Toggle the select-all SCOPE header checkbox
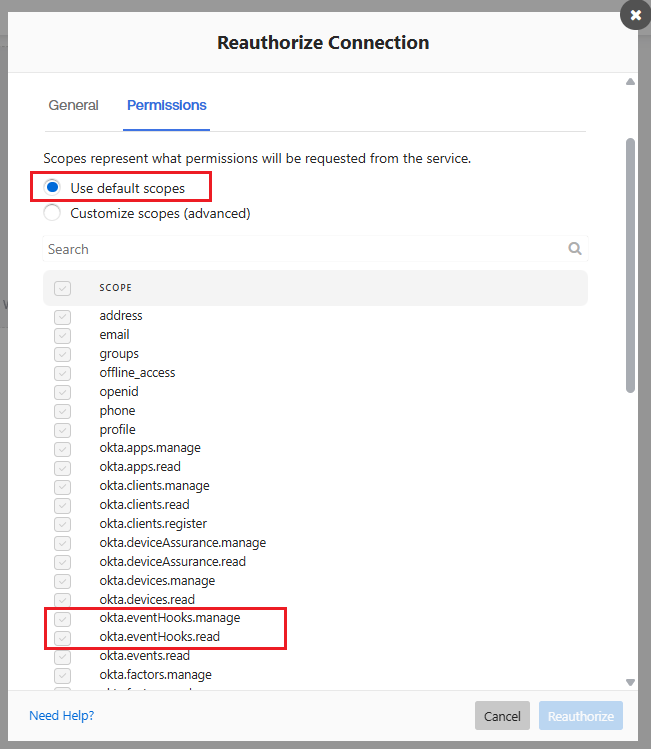Screen dimensions: 651x749 coord(63,289)
